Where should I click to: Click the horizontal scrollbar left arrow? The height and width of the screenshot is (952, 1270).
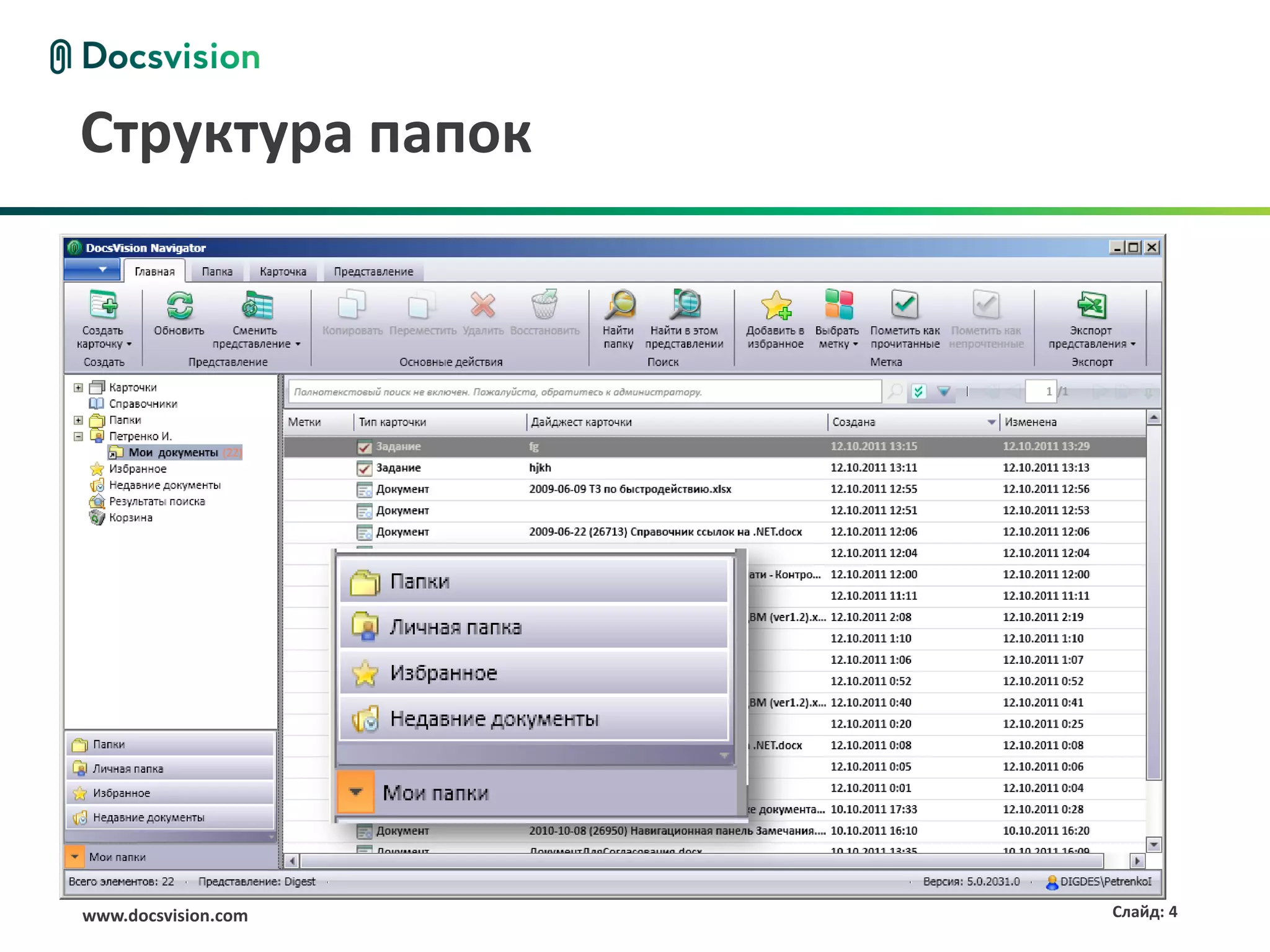click(292, 861)
